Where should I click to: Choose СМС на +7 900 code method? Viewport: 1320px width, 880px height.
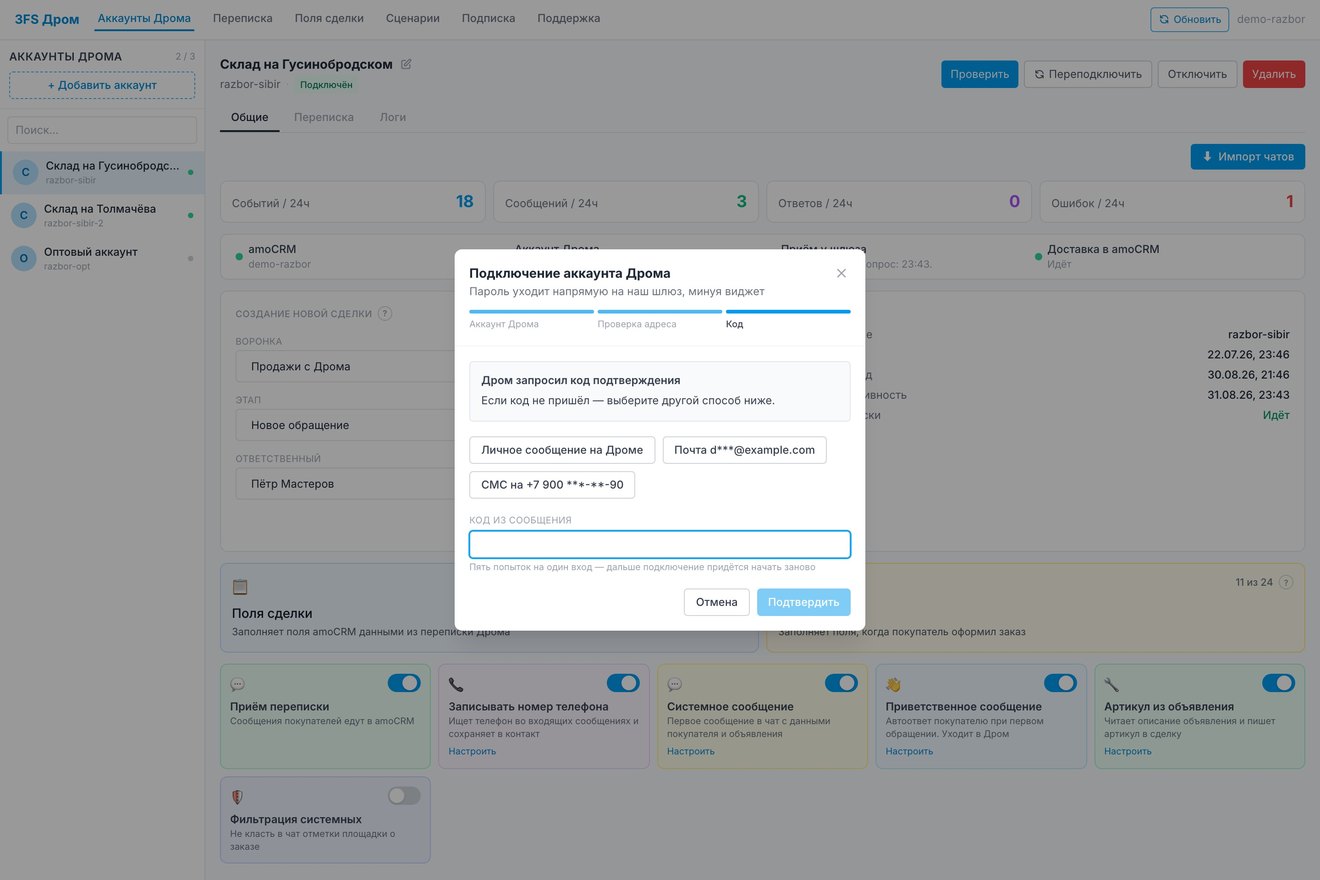tap(552, 485)
